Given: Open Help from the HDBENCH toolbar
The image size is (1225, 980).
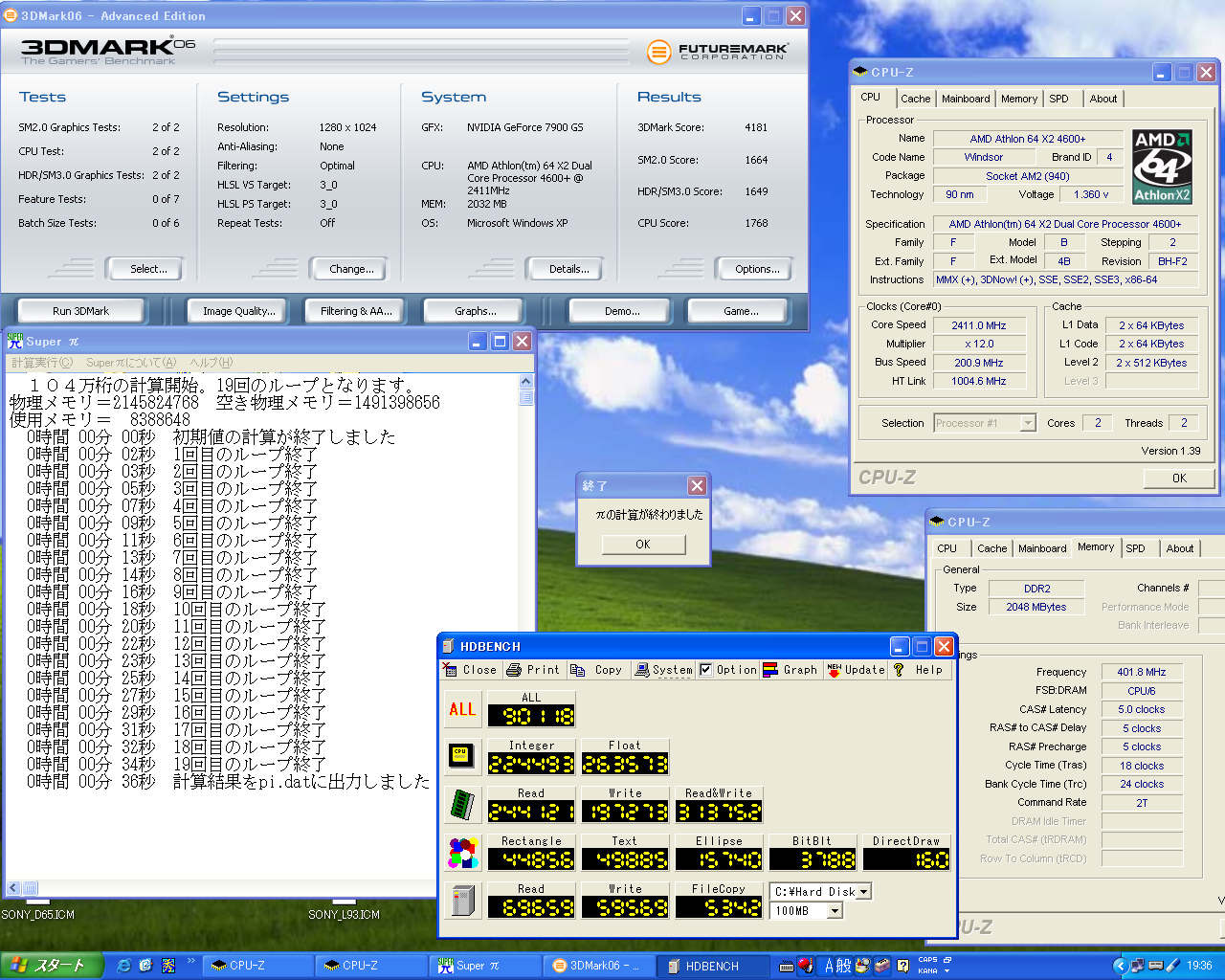Looking at the screenshot, I should [x=918, y=670].
